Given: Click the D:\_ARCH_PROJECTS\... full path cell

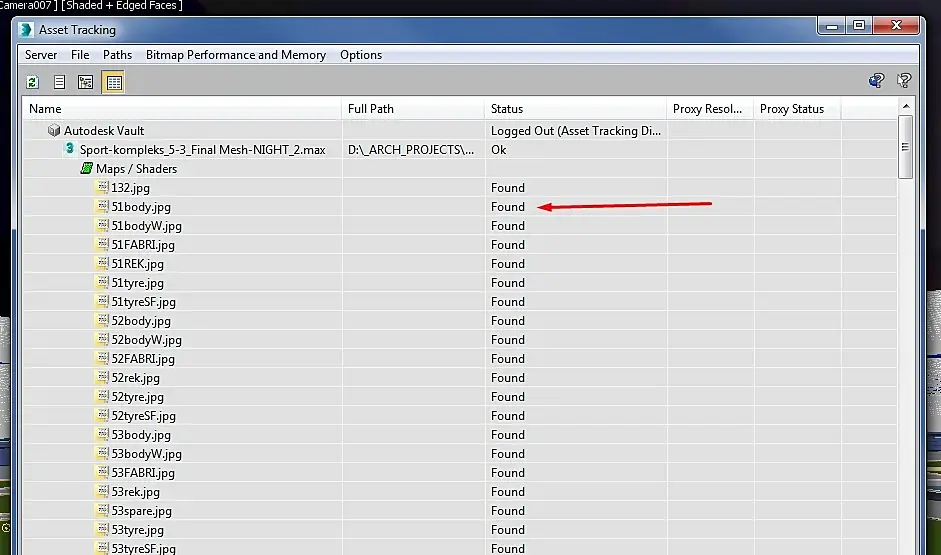Looking at the screenshot, I should click(x=411, y=149).
